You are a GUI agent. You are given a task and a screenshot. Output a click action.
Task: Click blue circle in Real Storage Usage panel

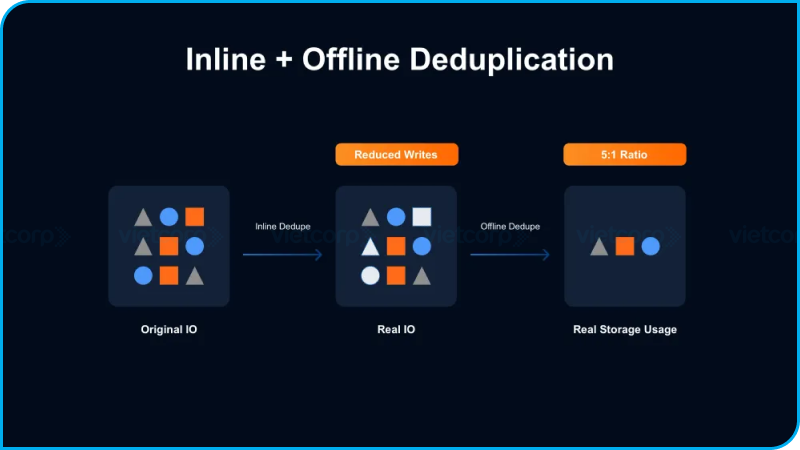pyautogui.click(x=651, y=246)
